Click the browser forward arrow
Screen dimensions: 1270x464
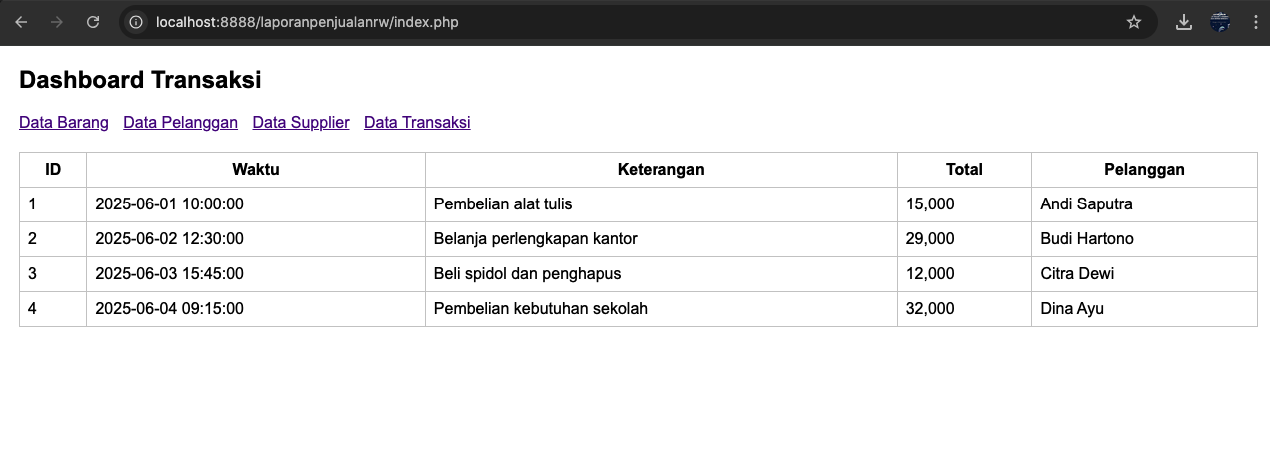(57, 22)
